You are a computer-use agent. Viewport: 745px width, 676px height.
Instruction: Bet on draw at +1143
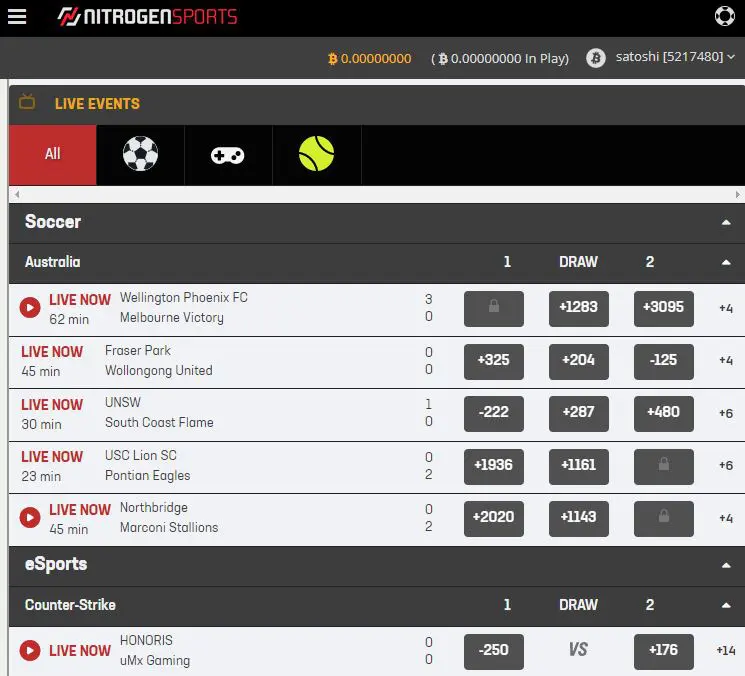(x=579, y=519)
